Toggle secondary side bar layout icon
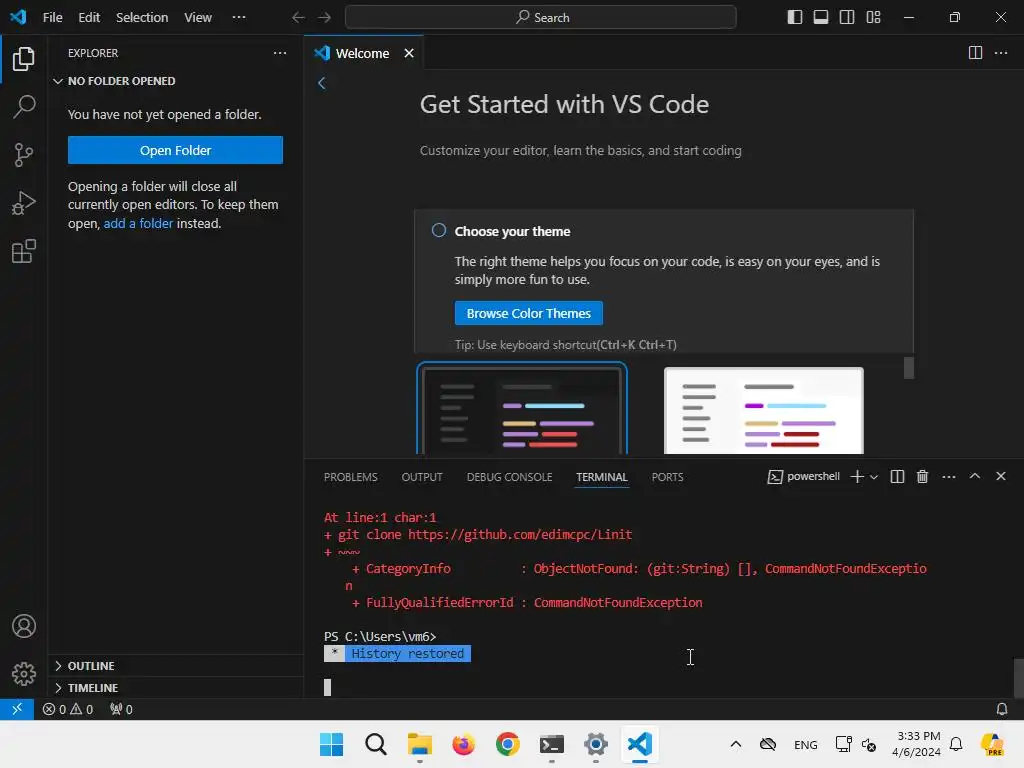 coord(847,17)
